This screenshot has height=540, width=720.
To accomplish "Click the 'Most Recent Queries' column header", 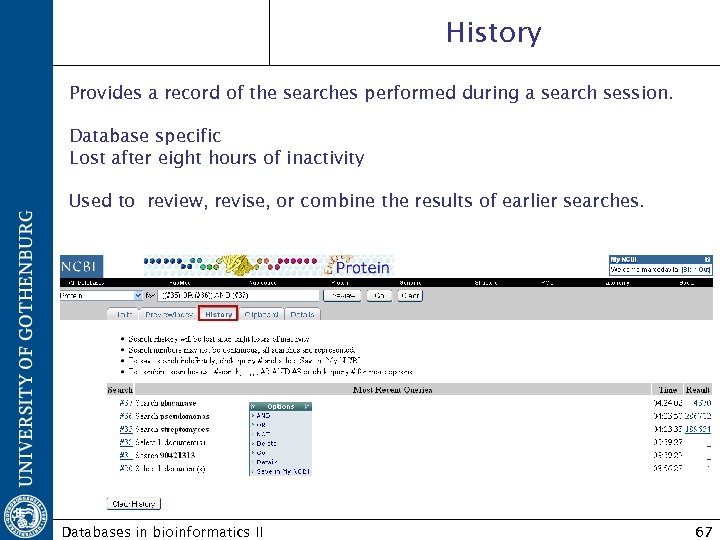I will [x=393, y=390].
